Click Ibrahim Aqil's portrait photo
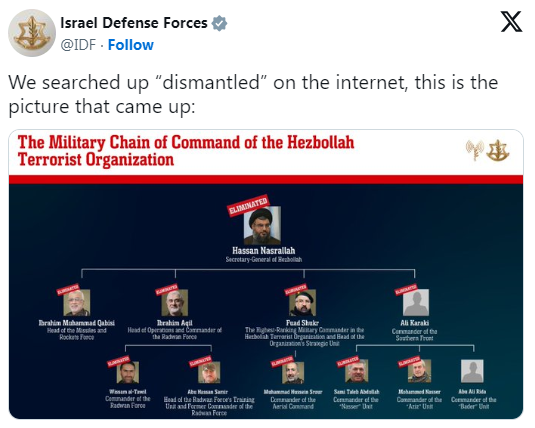The height and width of the screenshot is (428, 535). pyautogui.click(x=175, y=302)
